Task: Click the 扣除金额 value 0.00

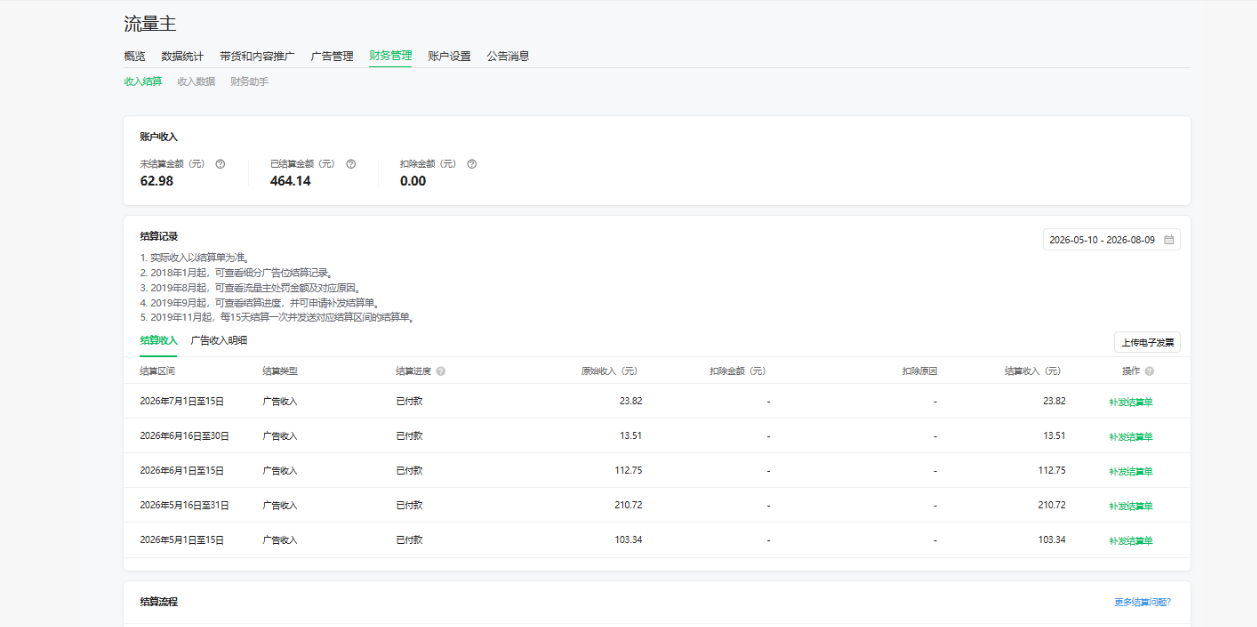Action: pos(413,181)
